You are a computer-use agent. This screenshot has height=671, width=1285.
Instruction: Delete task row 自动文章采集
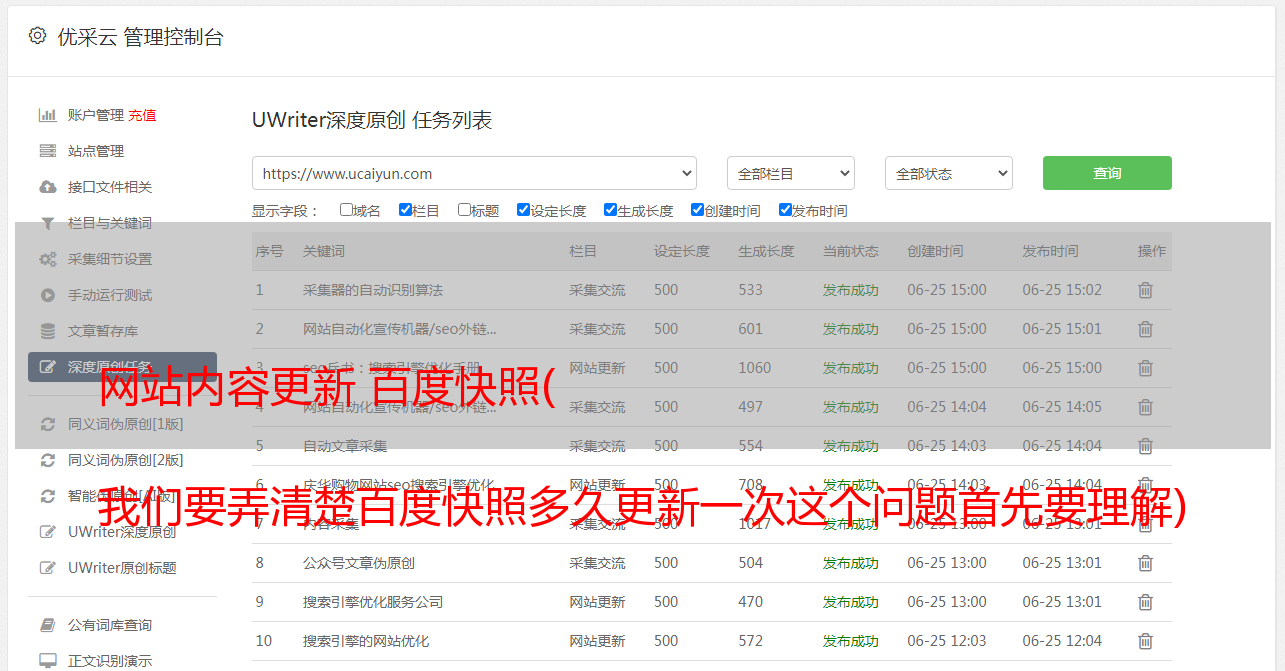[x=1145, y=446]
